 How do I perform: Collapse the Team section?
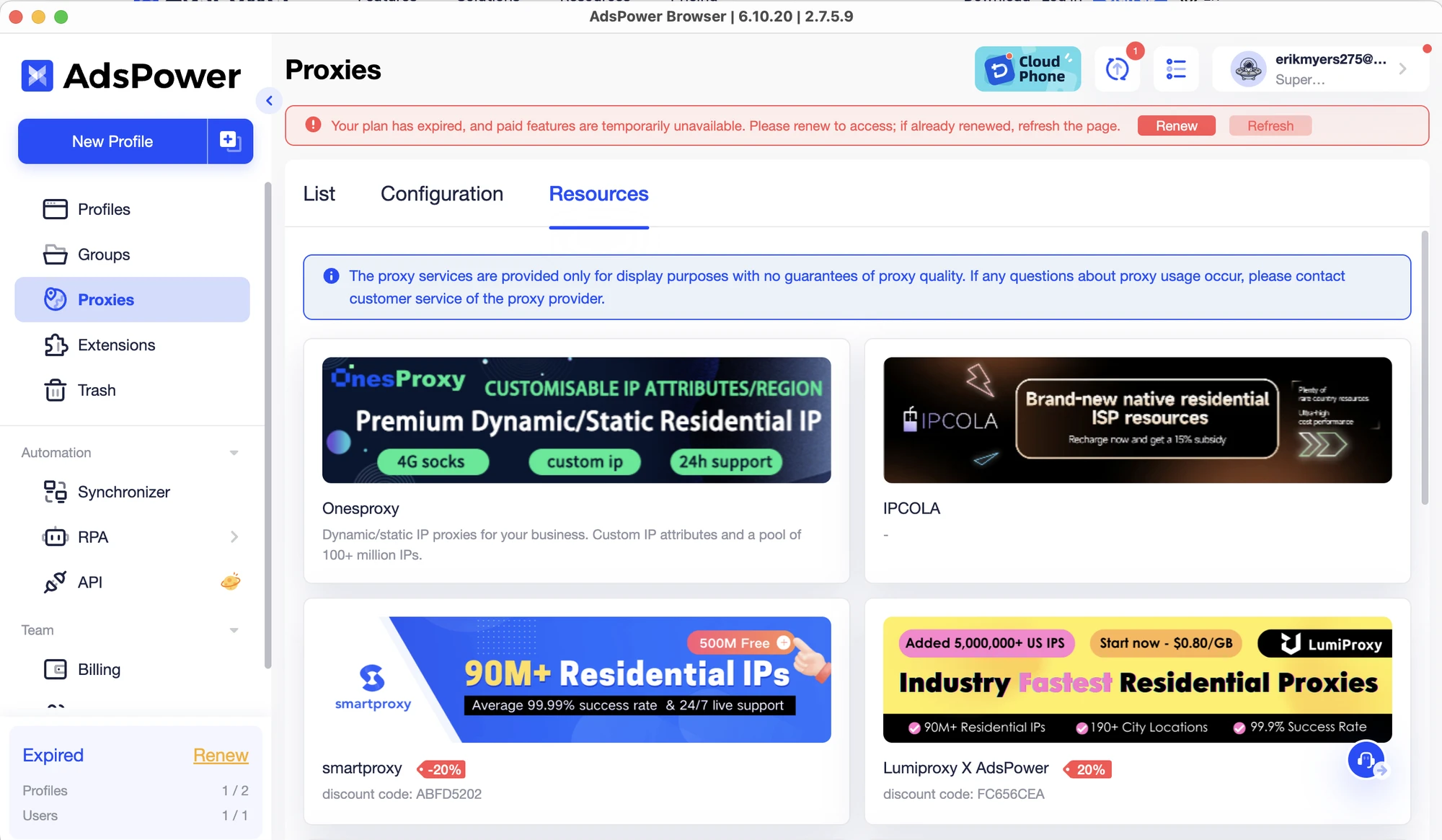234,630
